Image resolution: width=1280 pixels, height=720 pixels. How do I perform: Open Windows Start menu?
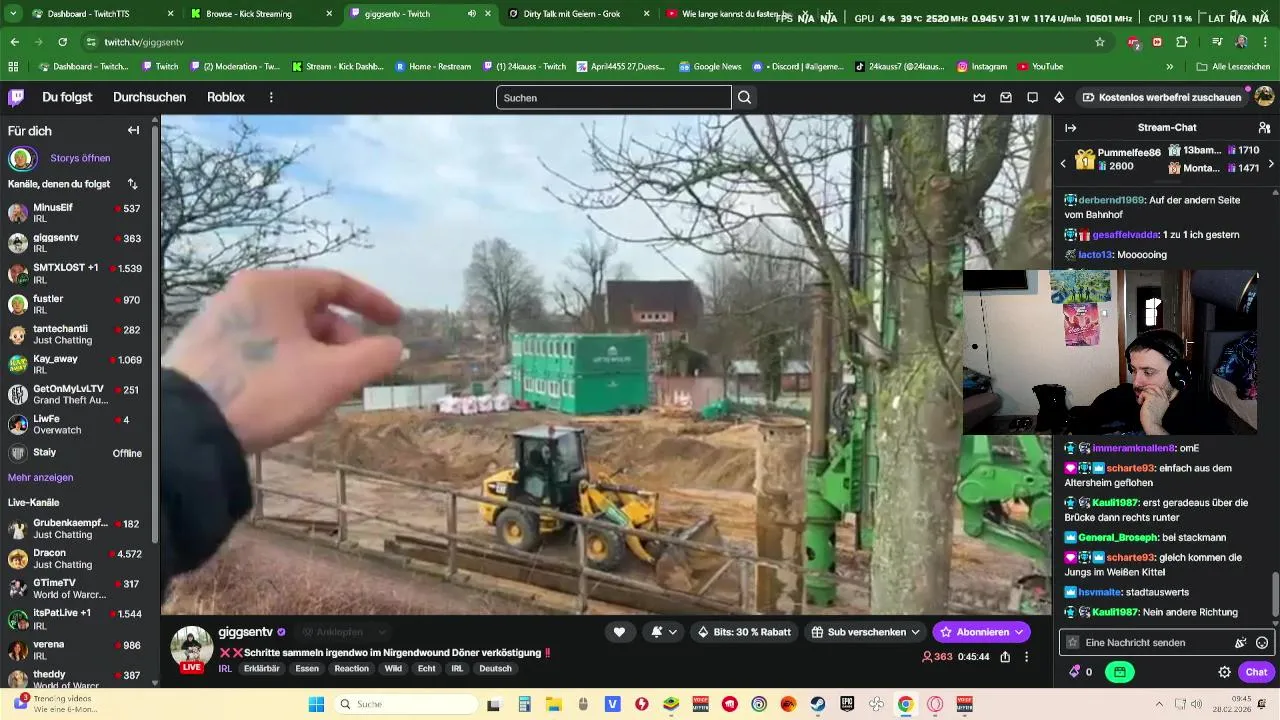tap(316, 704)
